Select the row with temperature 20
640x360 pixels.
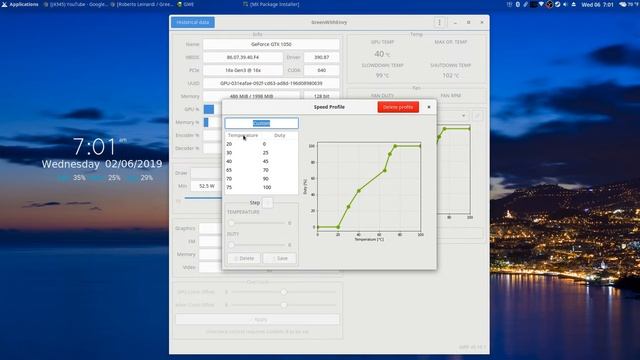coord(262,144)
